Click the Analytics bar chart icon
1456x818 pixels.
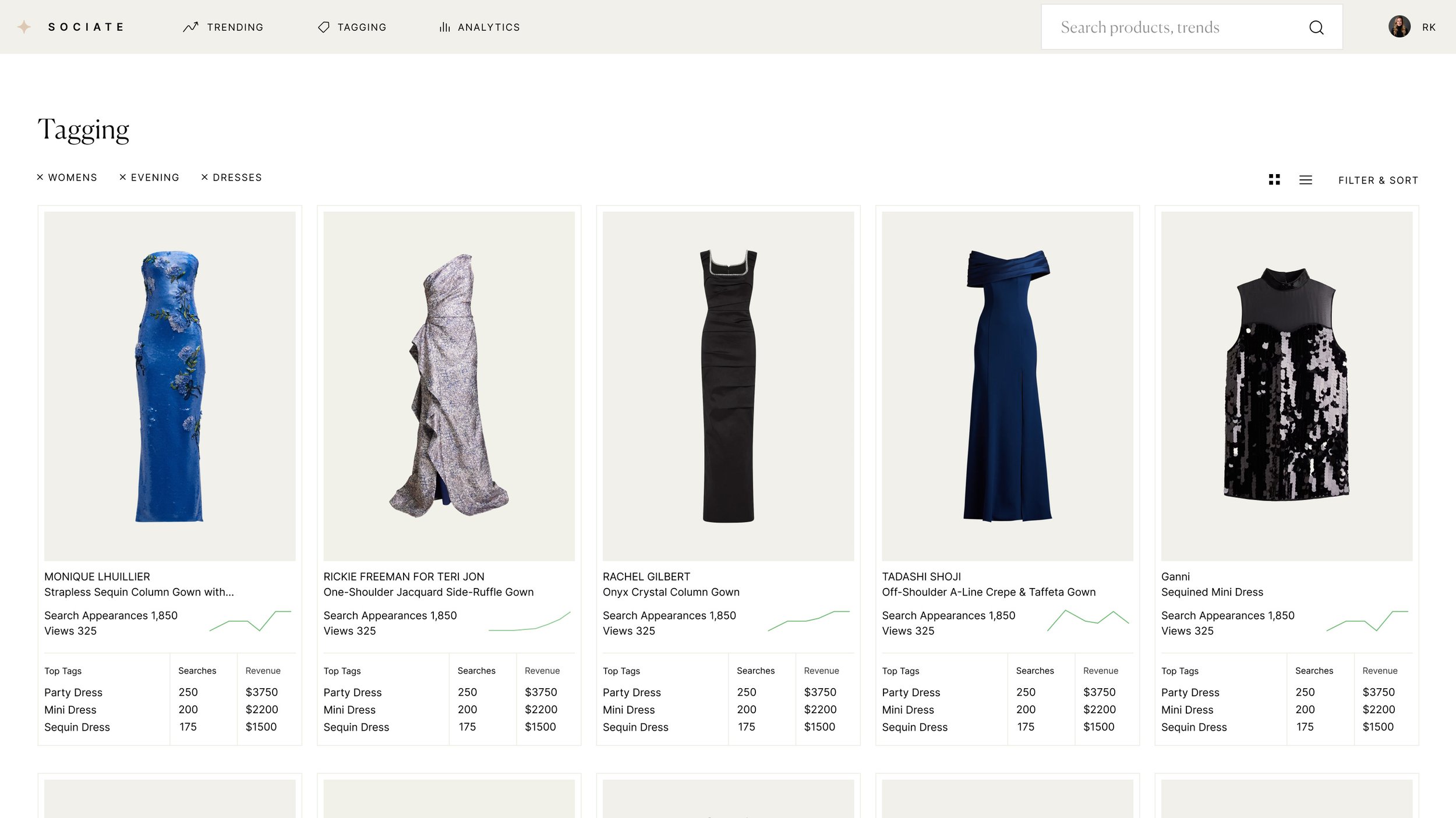tap(445, 27)
